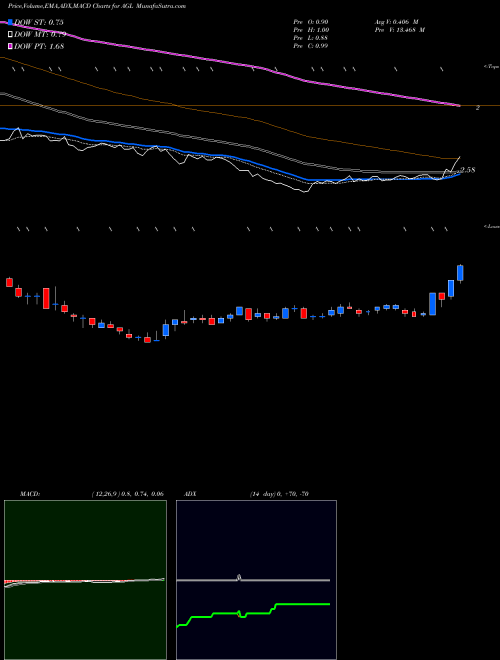
Task: Open the dark blue ADX chart panel
Action: [x=256, y=580]
